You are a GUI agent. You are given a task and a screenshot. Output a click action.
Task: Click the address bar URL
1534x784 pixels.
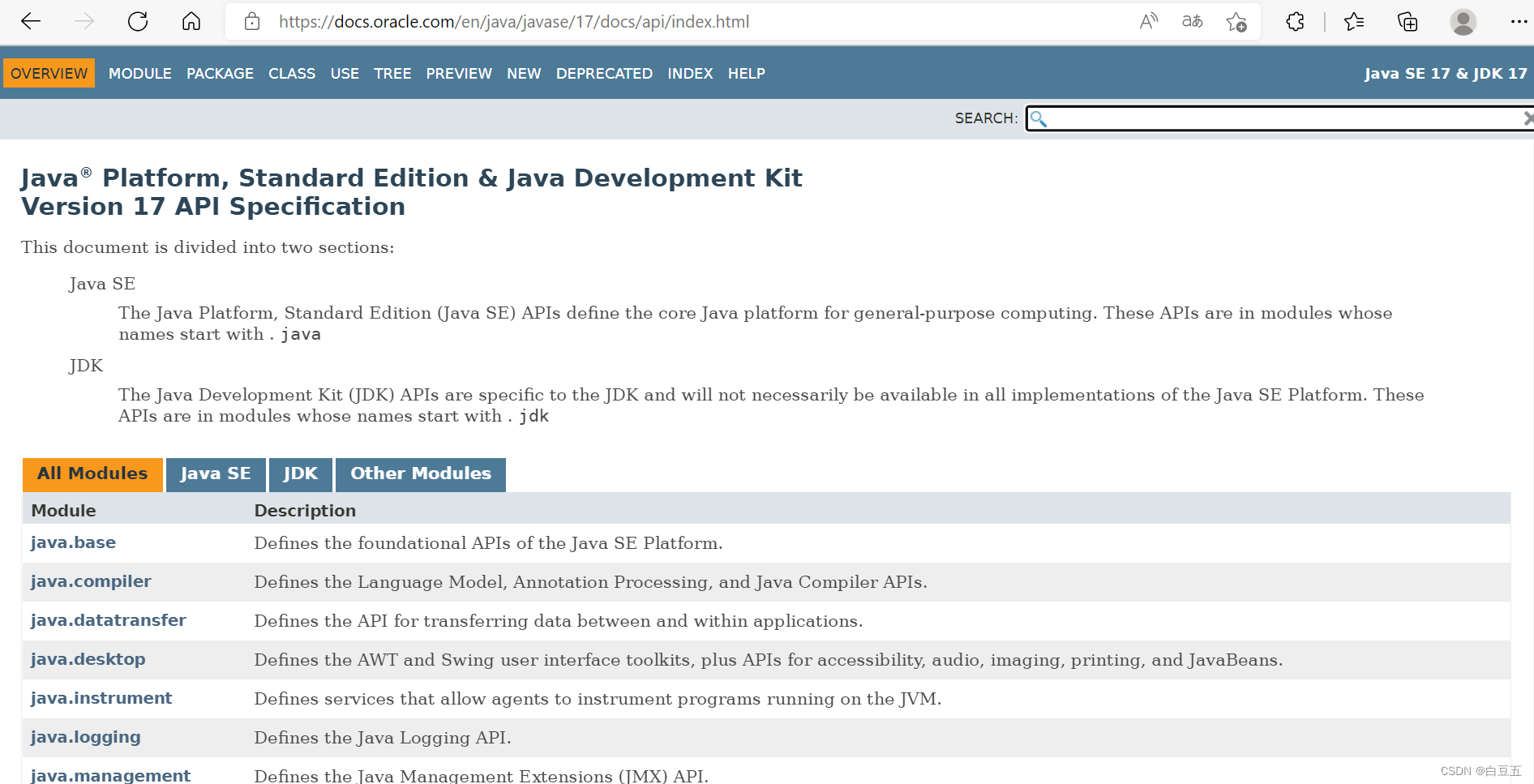(514, 22)
